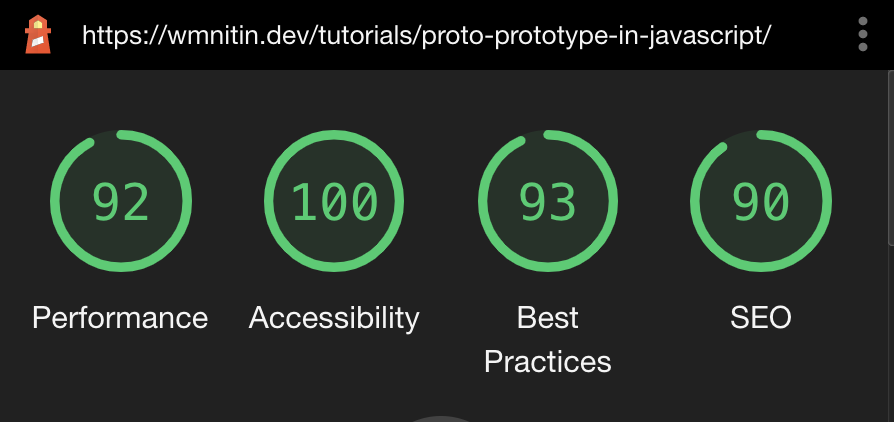Click the partially visible gauge at bottom
This screenshot has height=422, width=894.
[442, 419]
